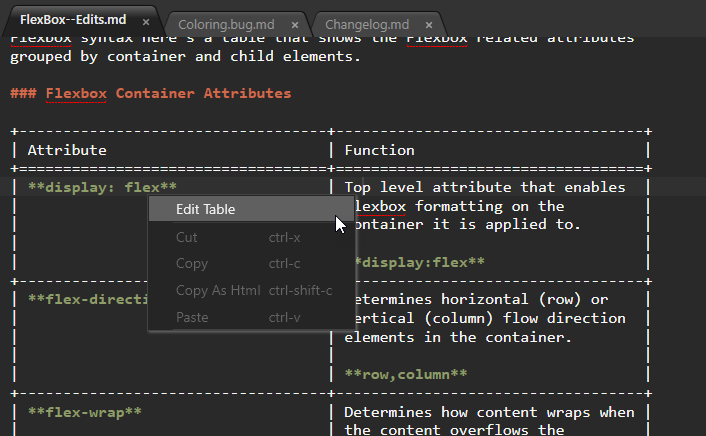This screenshot has height=436, width=706.
Task: Choose Edit Table from context menu
Action: (x=251, y=209)
